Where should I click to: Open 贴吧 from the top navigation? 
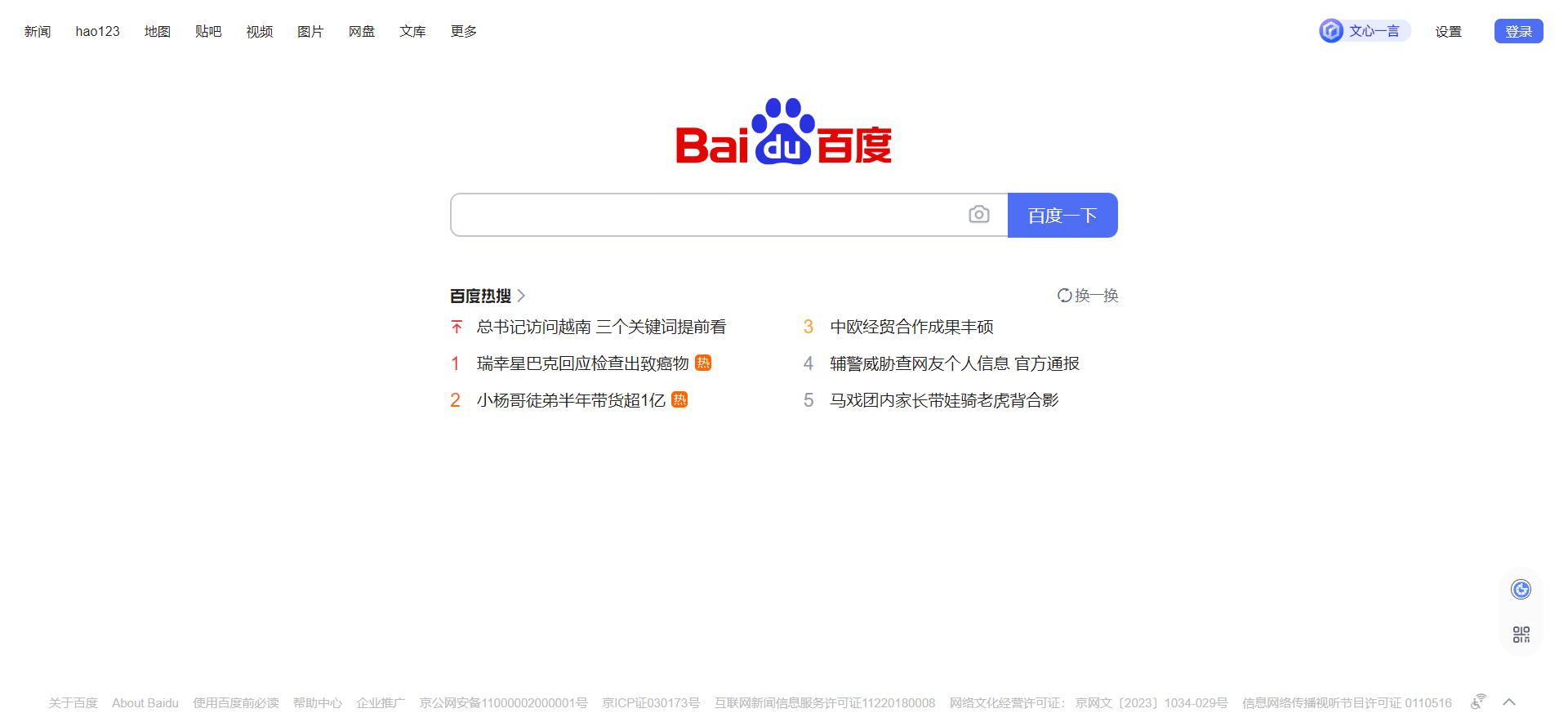click(x=208, y=31)
